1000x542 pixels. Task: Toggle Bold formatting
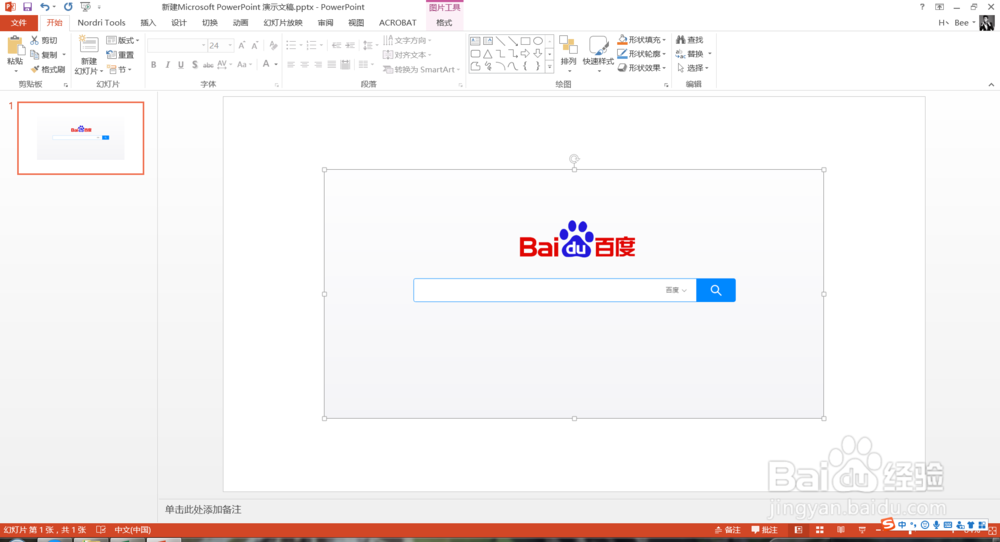pyautogui.click(x=153, y=64)
